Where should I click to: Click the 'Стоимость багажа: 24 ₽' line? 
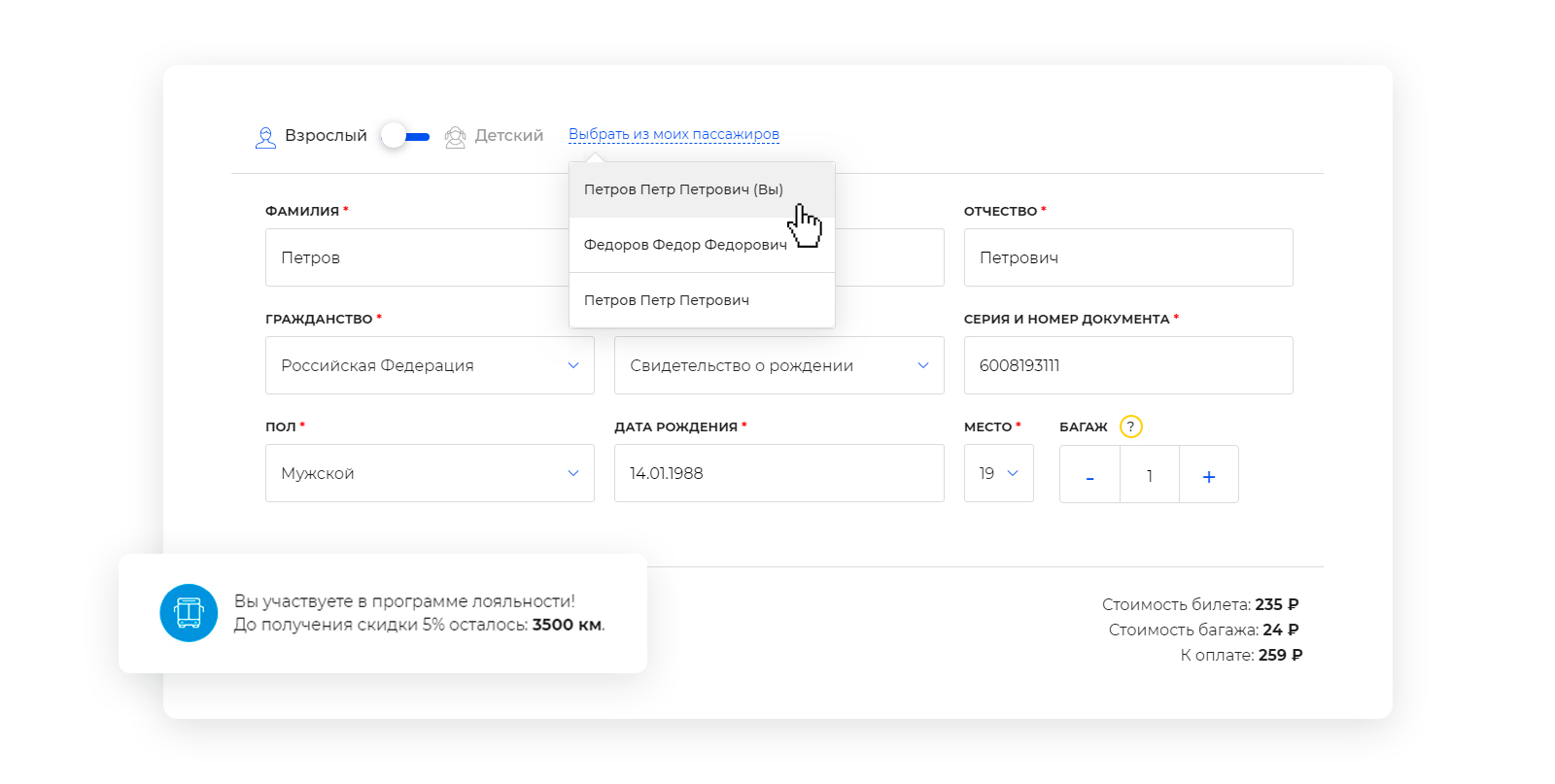tap(1203, 630)
